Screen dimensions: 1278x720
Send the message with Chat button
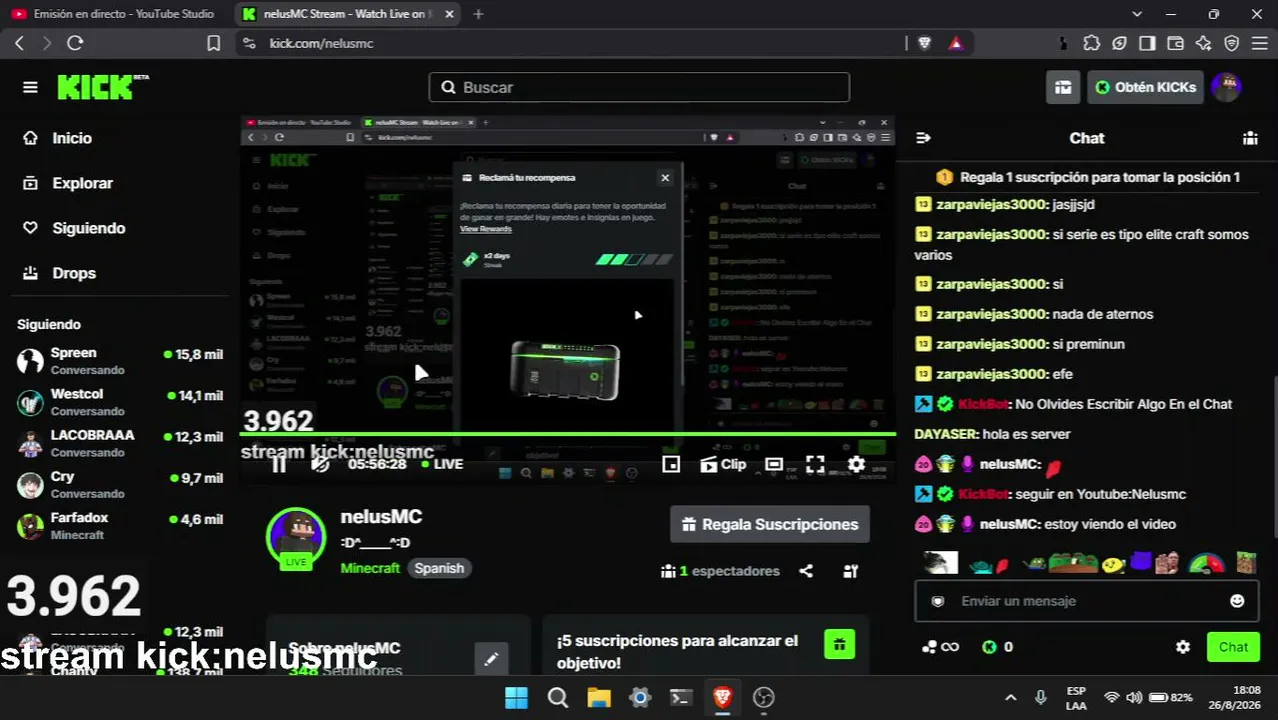1233,647
